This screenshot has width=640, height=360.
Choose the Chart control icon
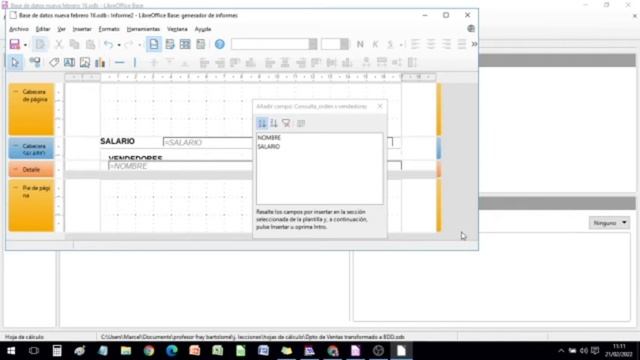coord(100,62)
